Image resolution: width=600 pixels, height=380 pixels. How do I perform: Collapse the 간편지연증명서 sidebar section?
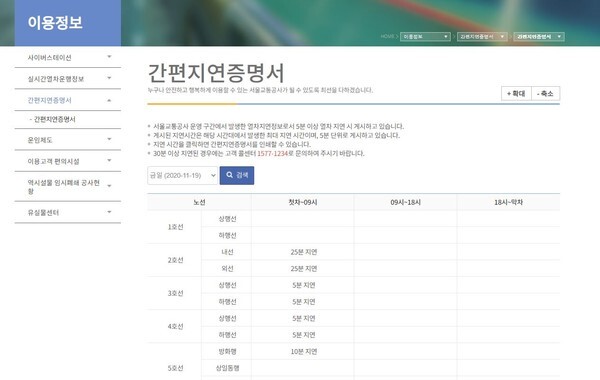click(x=68, y=100)
